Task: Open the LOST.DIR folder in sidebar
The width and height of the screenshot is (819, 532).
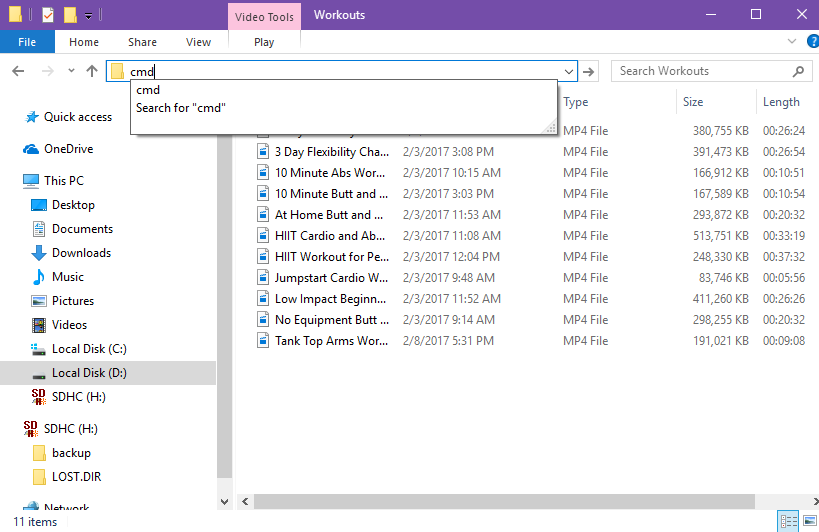Action: [76, 477]
